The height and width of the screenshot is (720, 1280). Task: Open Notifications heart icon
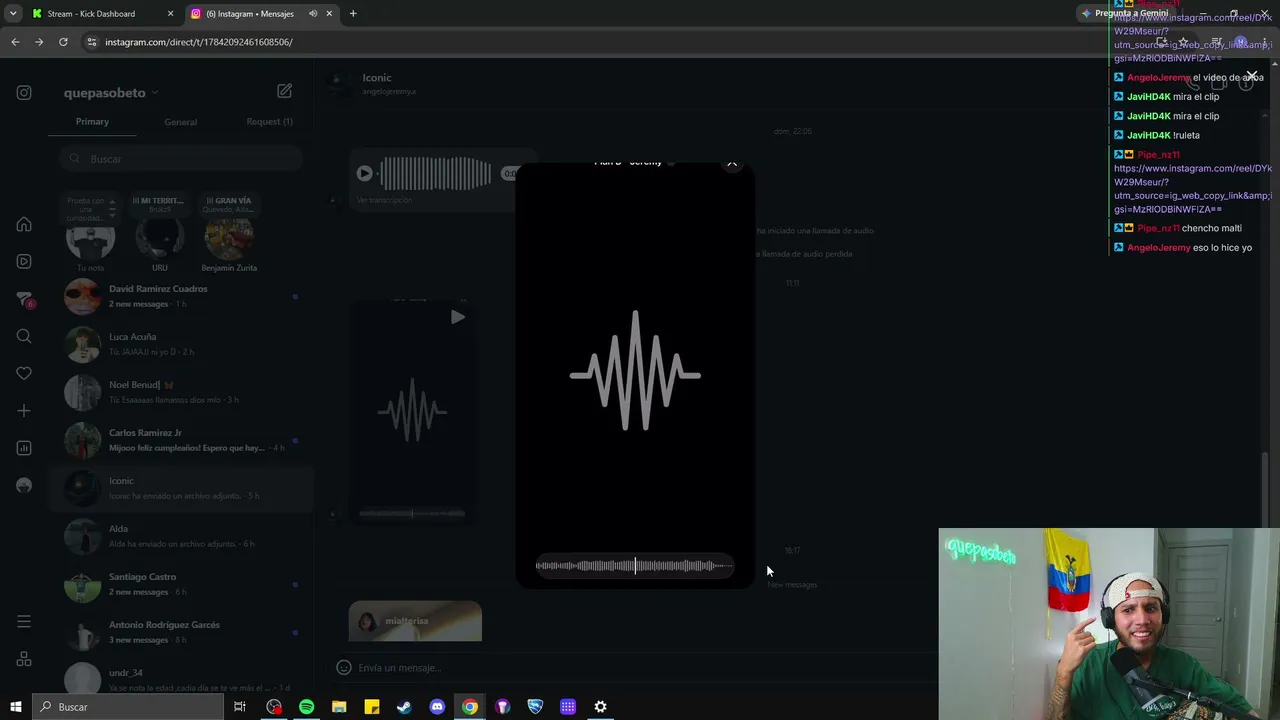click(x=24, y=374)
